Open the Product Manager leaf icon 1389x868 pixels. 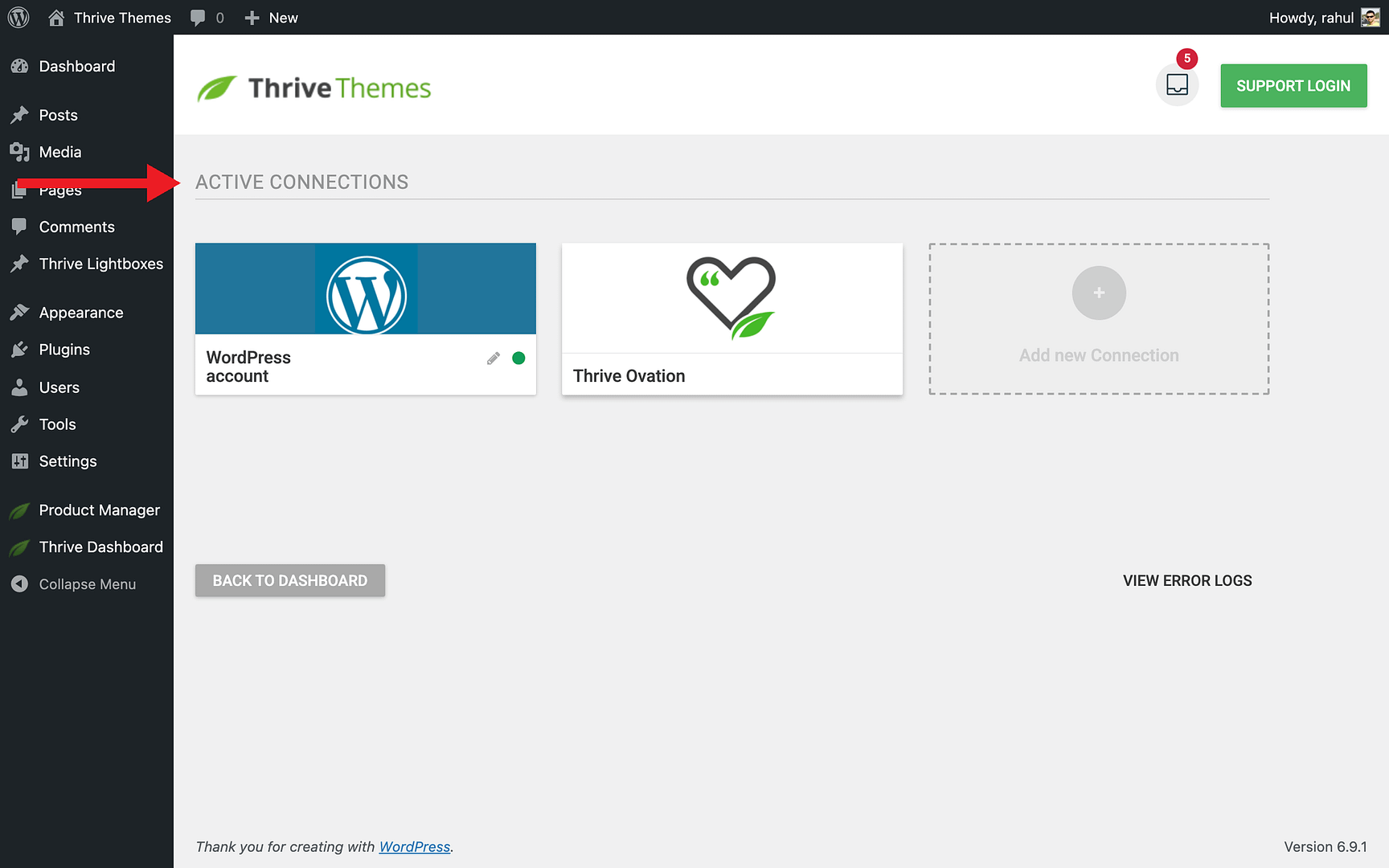pyautogui.click(x=19, y=510)
